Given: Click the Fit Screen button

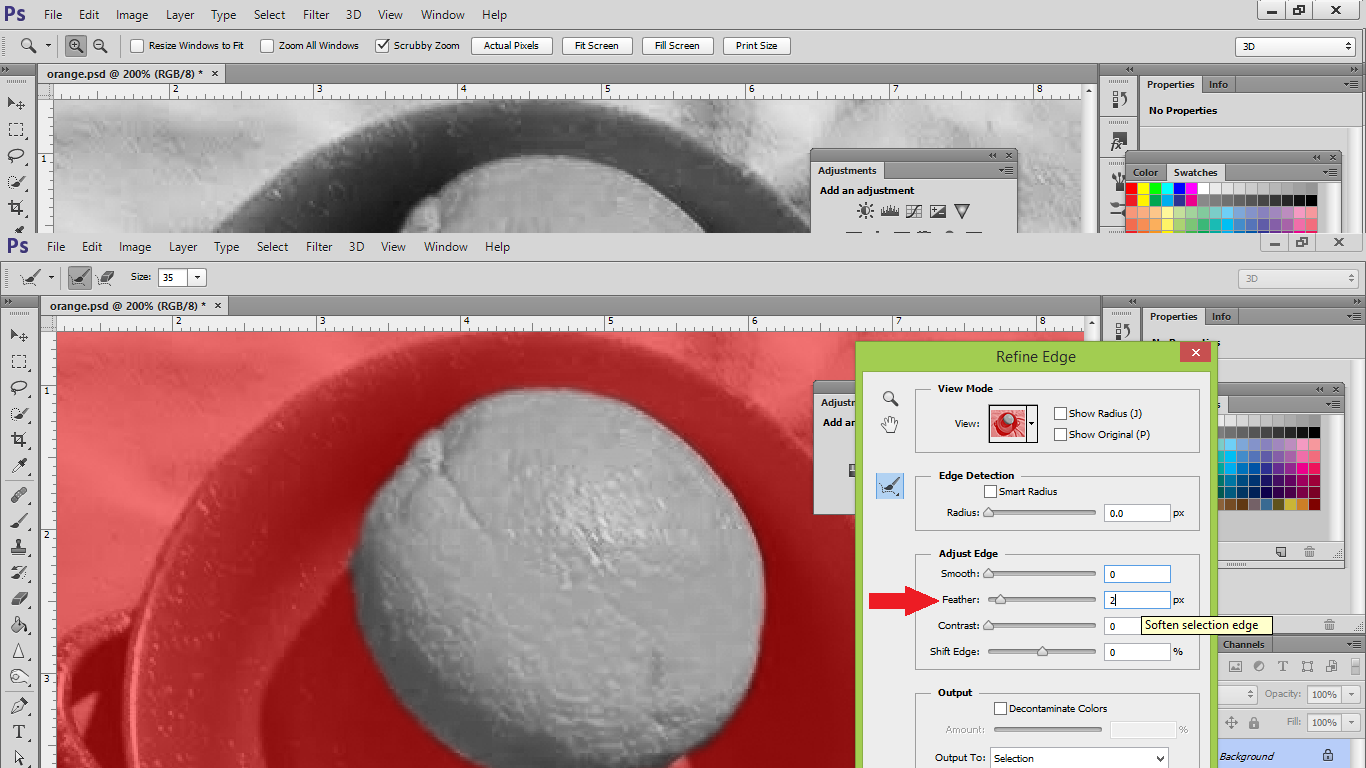Looking at the screenshot, I should [x=596, y=45].
